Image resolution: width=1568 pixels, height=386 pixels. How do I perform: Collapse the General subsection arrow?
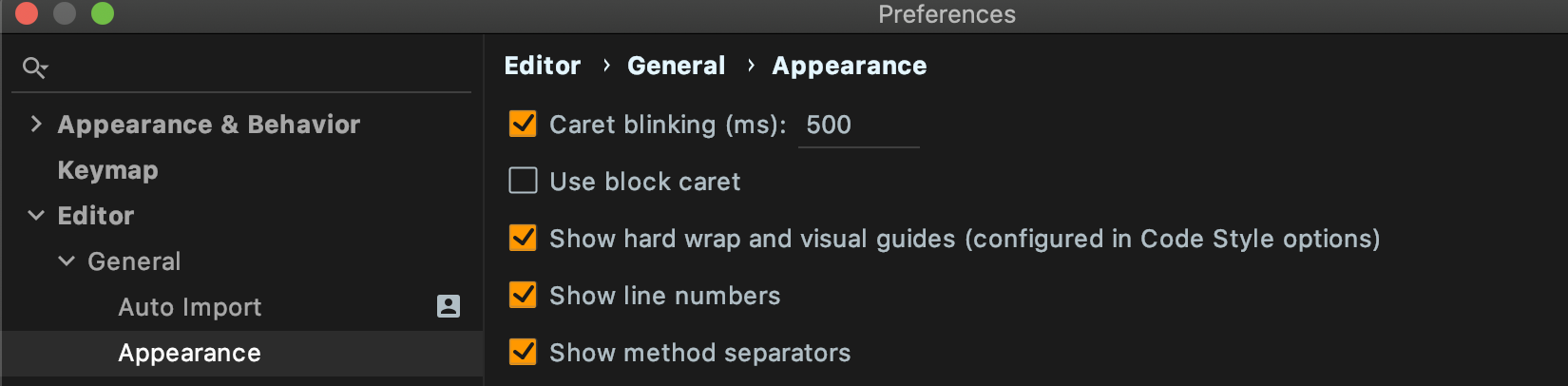pyautogui.click(x=67, y=261)
